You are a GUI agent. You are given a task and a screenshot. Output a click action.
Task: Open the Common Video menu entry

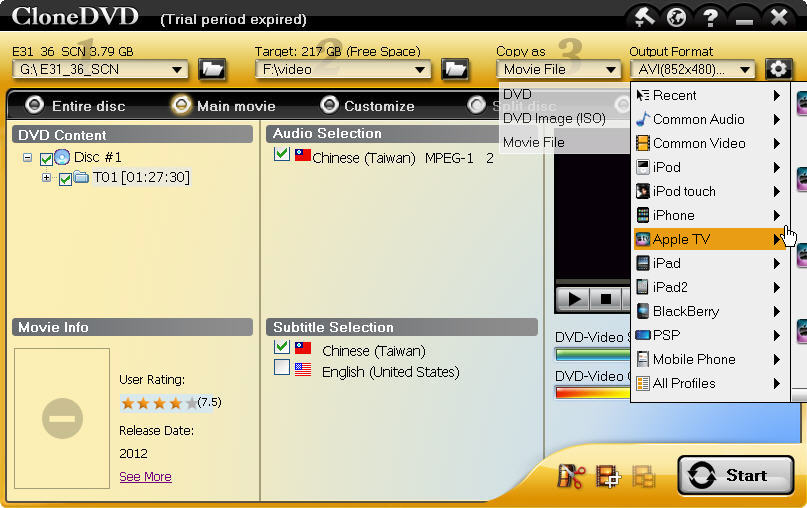tap(710, 143)
